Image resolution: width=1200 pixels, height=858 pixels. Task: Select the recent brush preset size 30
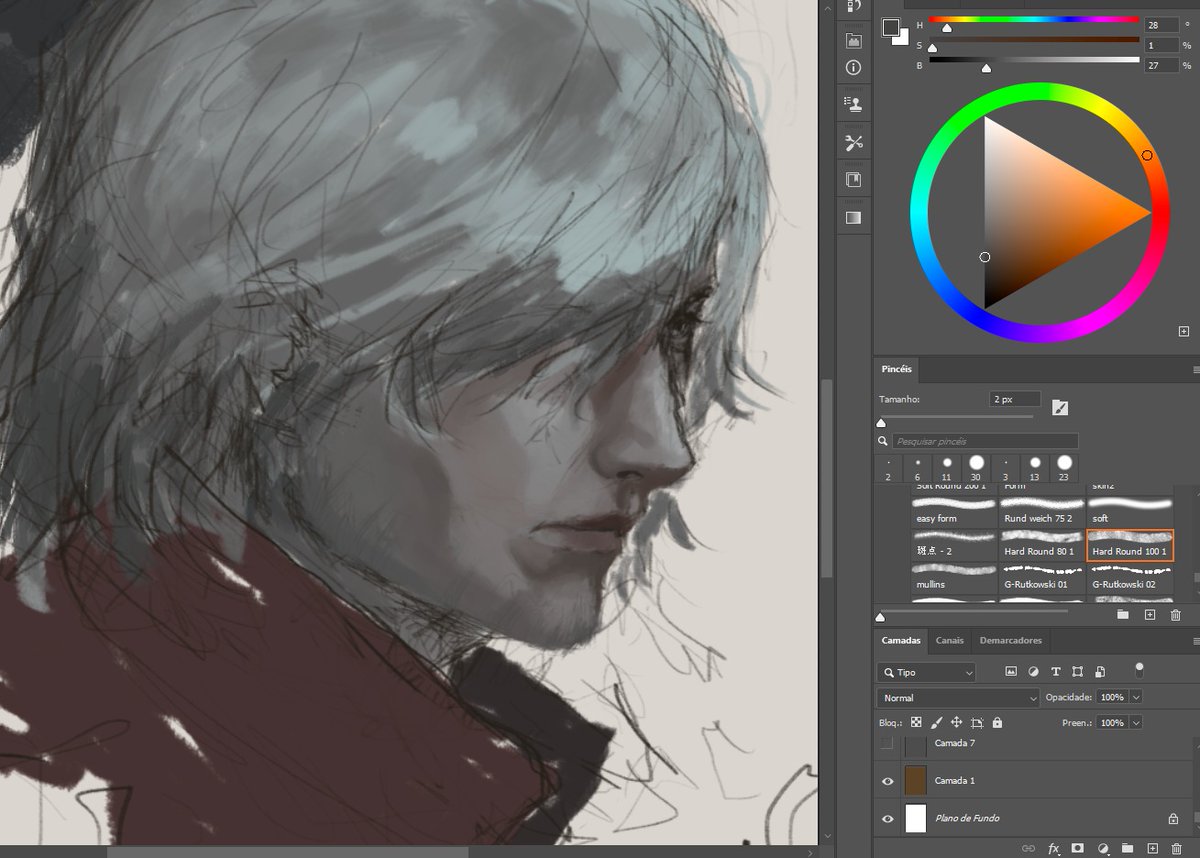click(976, 470)
